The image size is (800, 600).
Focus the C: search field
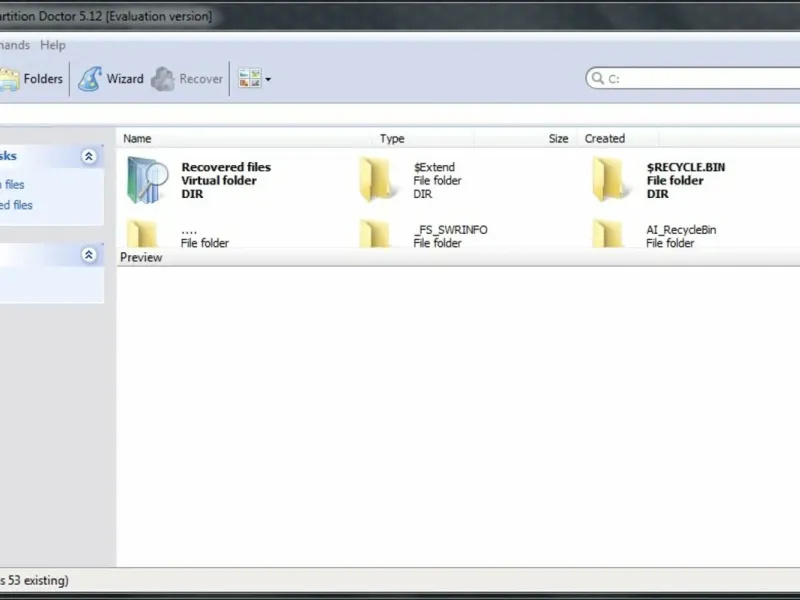pyautogui.click(x=693, y=78)
